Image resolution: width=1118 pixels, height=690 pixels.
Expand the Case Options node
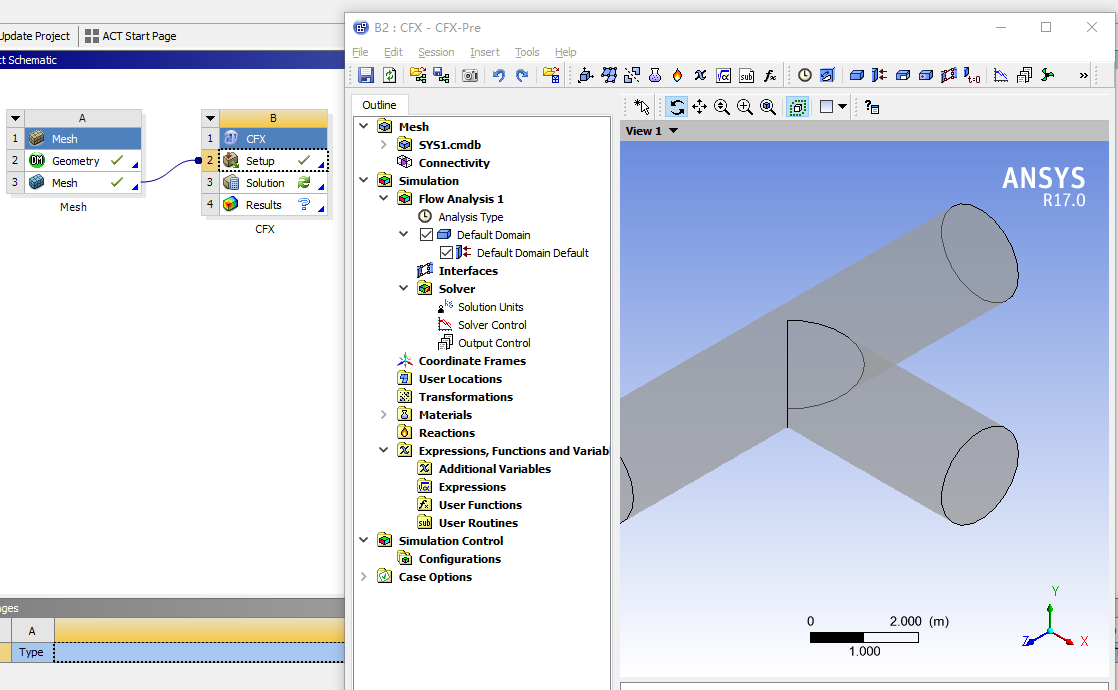364,577
